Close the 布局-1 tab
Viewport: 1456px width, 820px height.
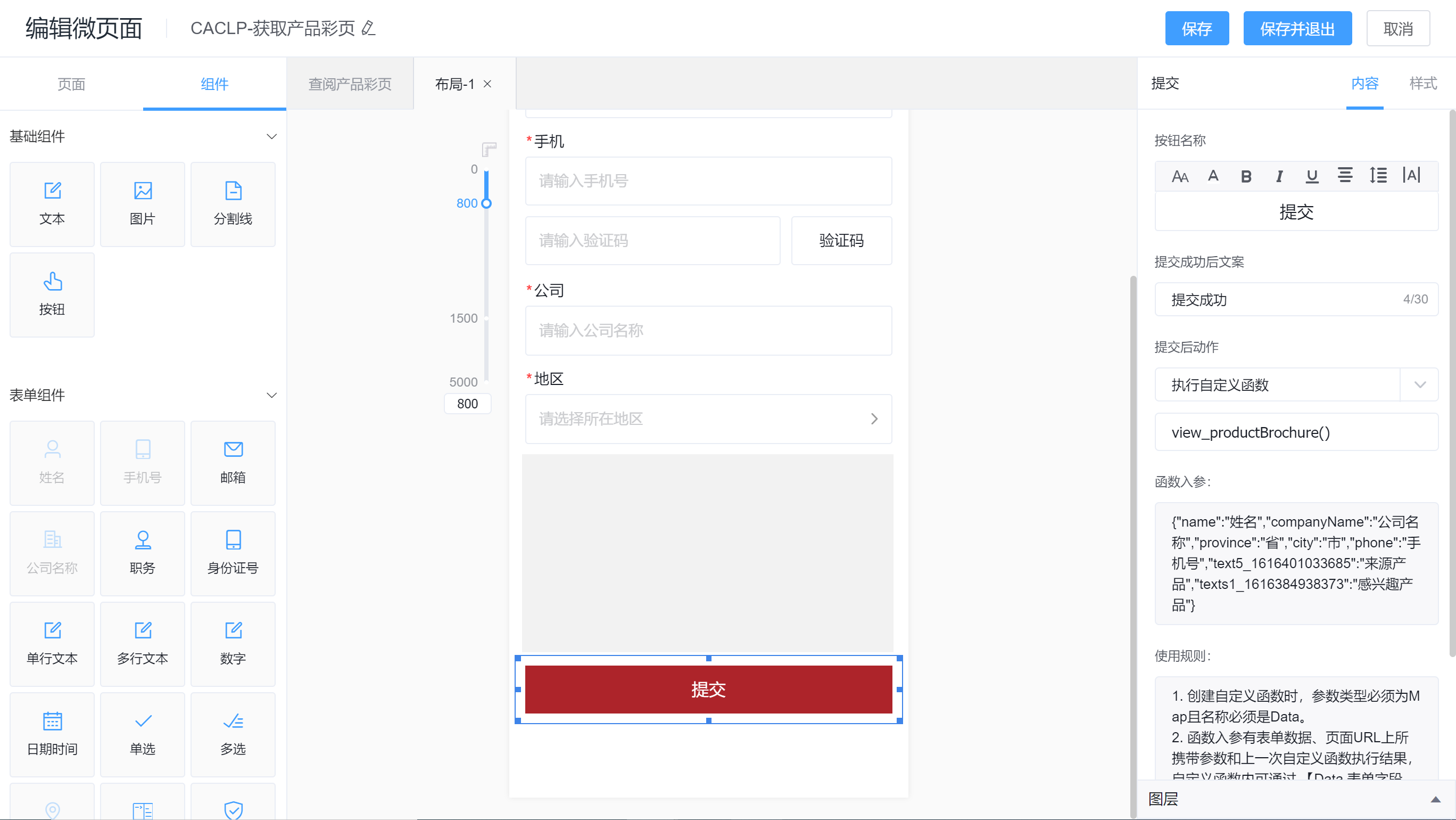(487, 84)
